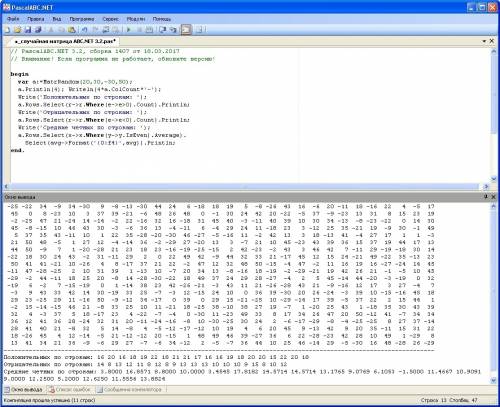Screen dimensions: 500x407
Task: Click the Save All toolbar icon
Action: [x=38, y=30]
